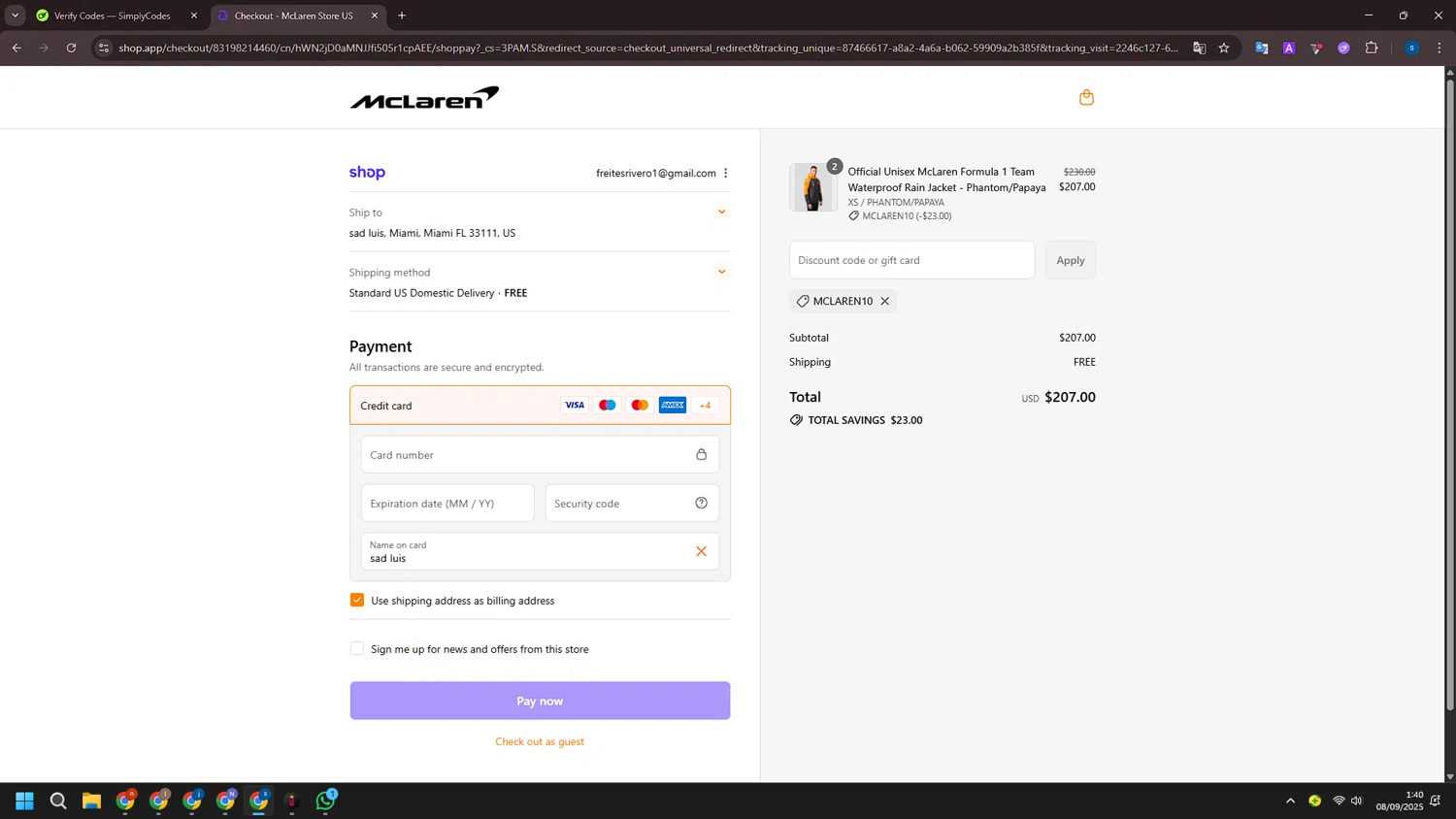Open account options next to email
This screenshot has width=1456, height=819.
(725, 173)
